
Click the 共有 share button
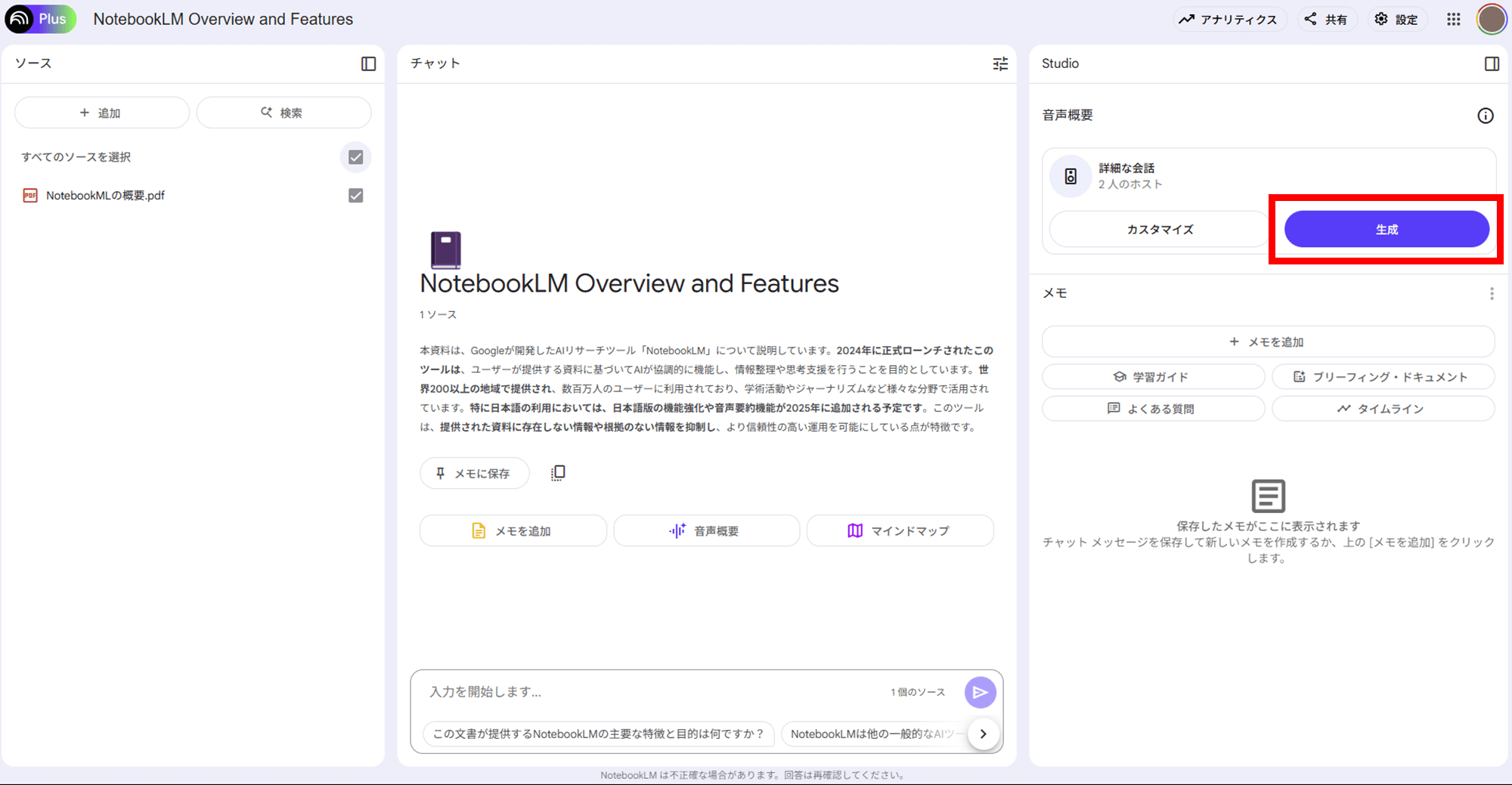click(x=1326, y=20)
